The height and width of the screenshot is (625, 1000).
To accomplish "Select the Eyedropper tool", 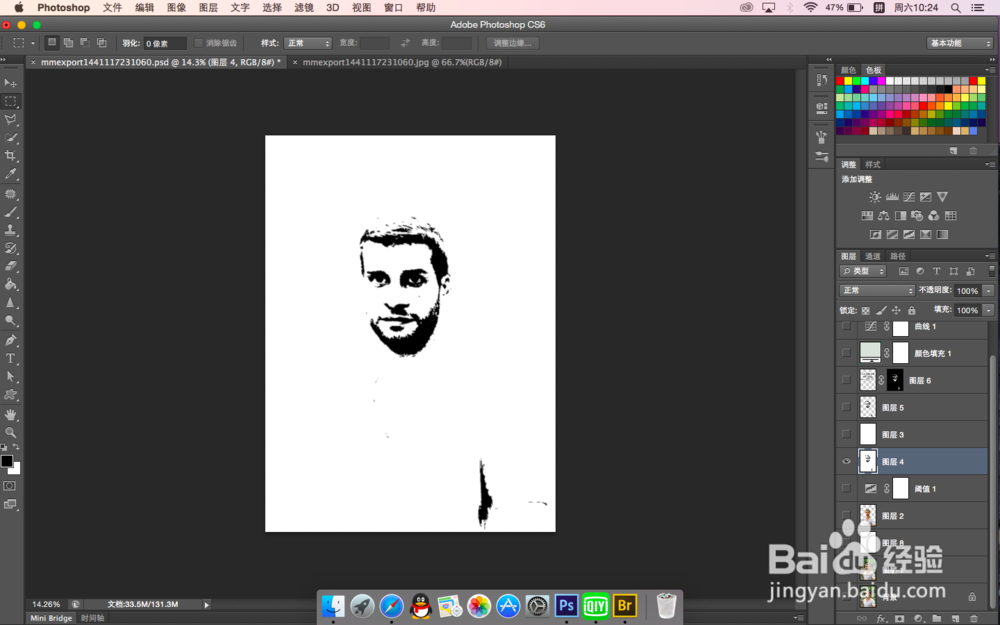I will click(x=11, y=174).
